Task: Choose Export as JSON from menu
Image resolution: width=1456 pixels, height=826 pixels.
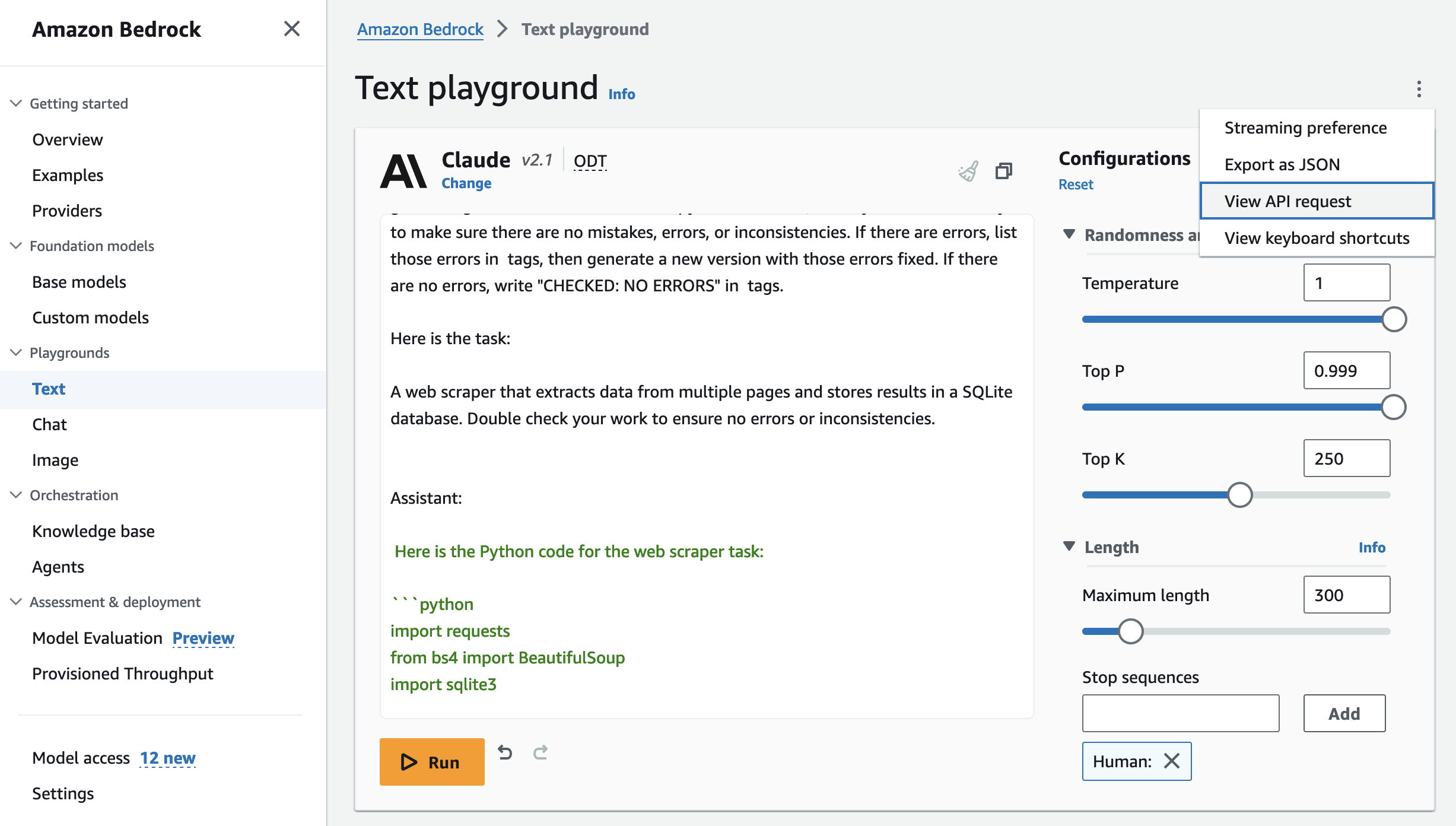Action: point(1282,164)
